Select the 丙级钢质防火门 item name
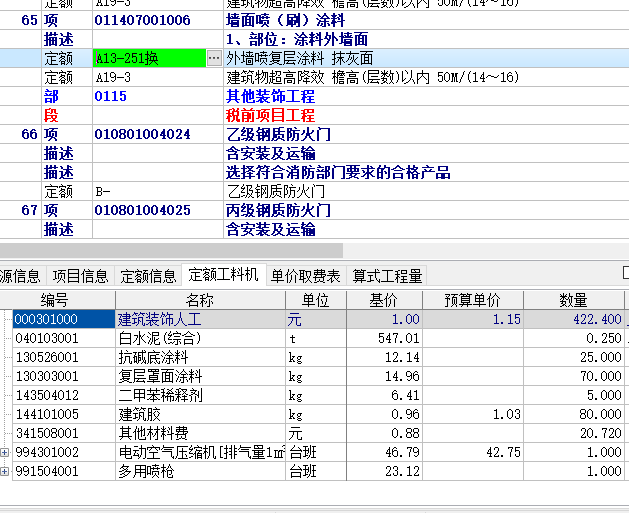The width and height of the screenshot is (629, 513). click(278, 211)
